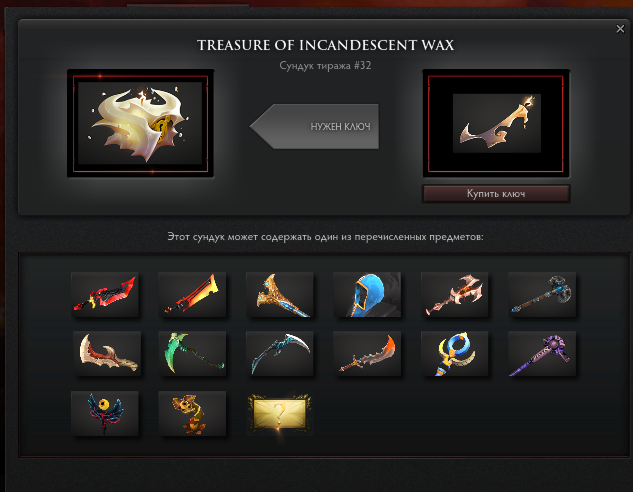The image size is (633, 492).
Task: Pick the golden ornate staff item
Action: (280, 294)
